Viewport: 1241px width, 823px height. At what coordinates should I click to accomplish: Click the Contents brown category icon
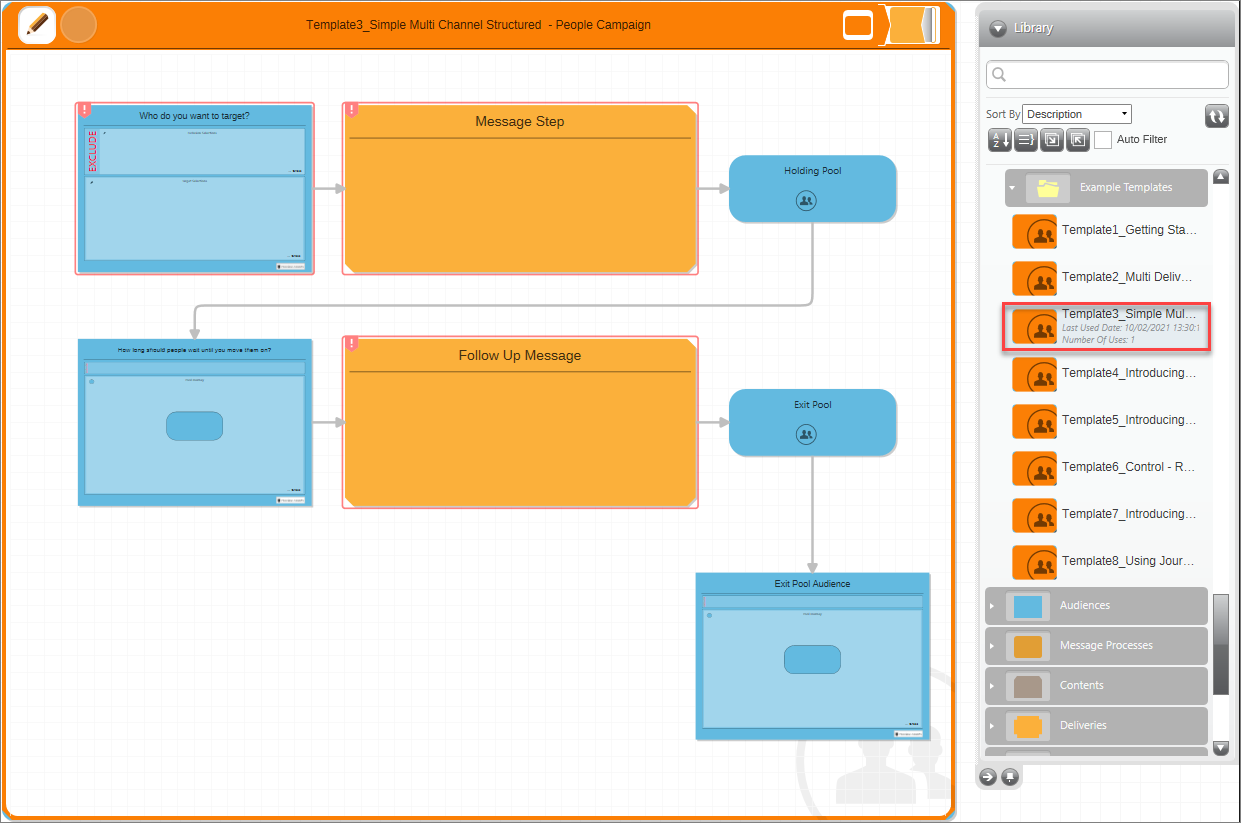1028,686
